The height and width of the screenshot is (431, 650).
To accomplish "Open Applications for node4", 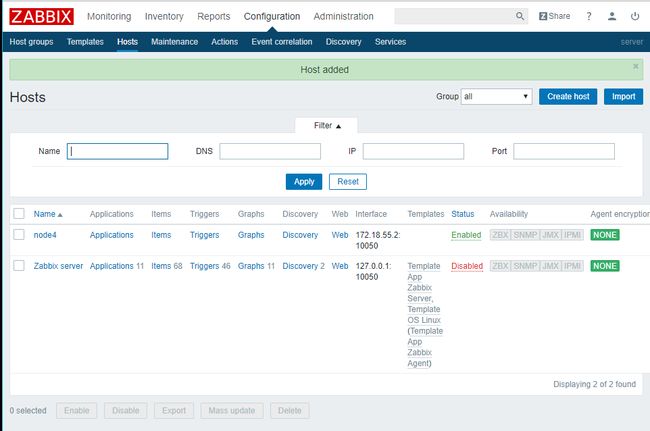I will point(112,235).
